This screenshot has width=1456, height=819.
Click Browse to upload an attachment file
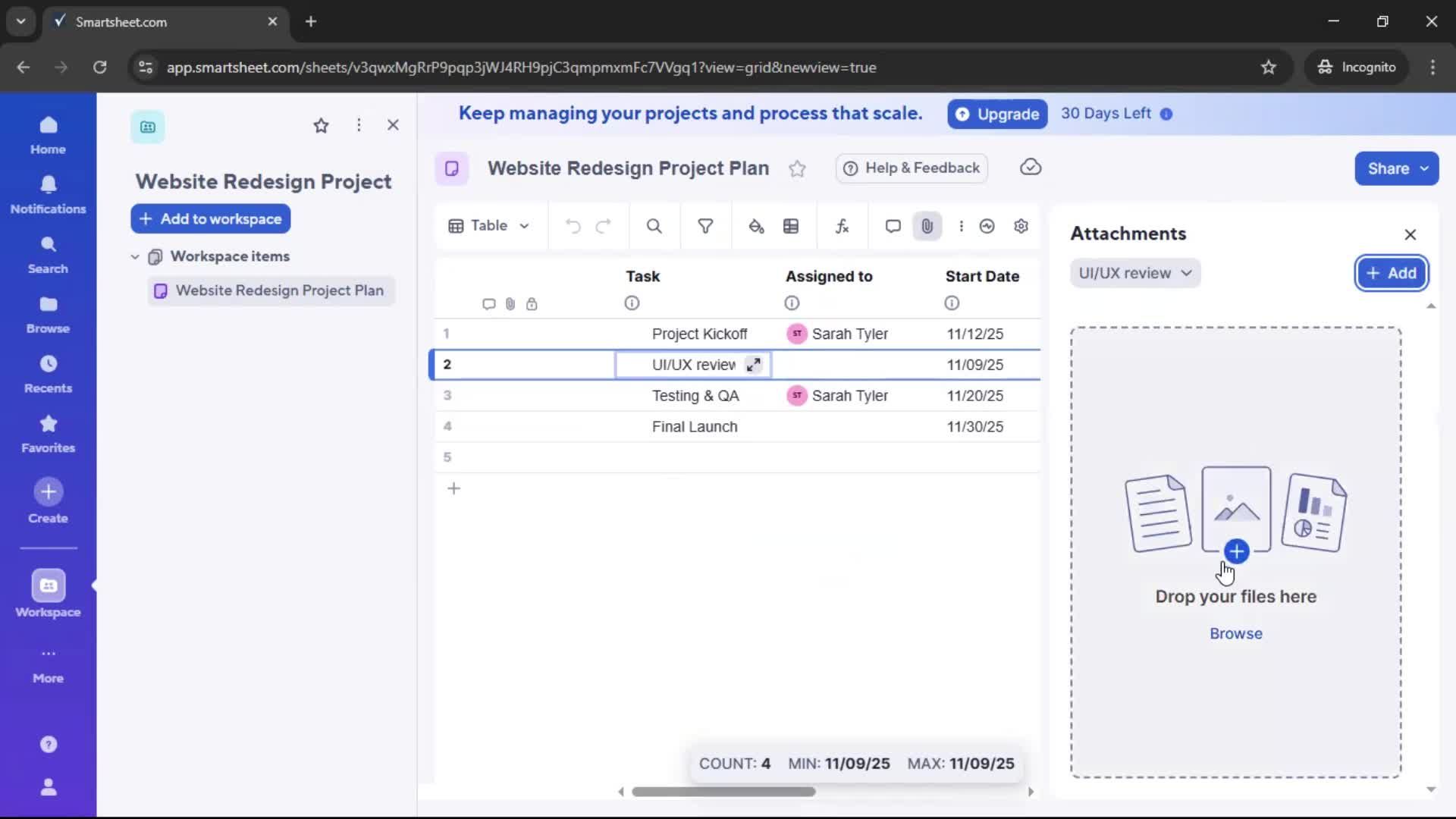click(1235, 633)
